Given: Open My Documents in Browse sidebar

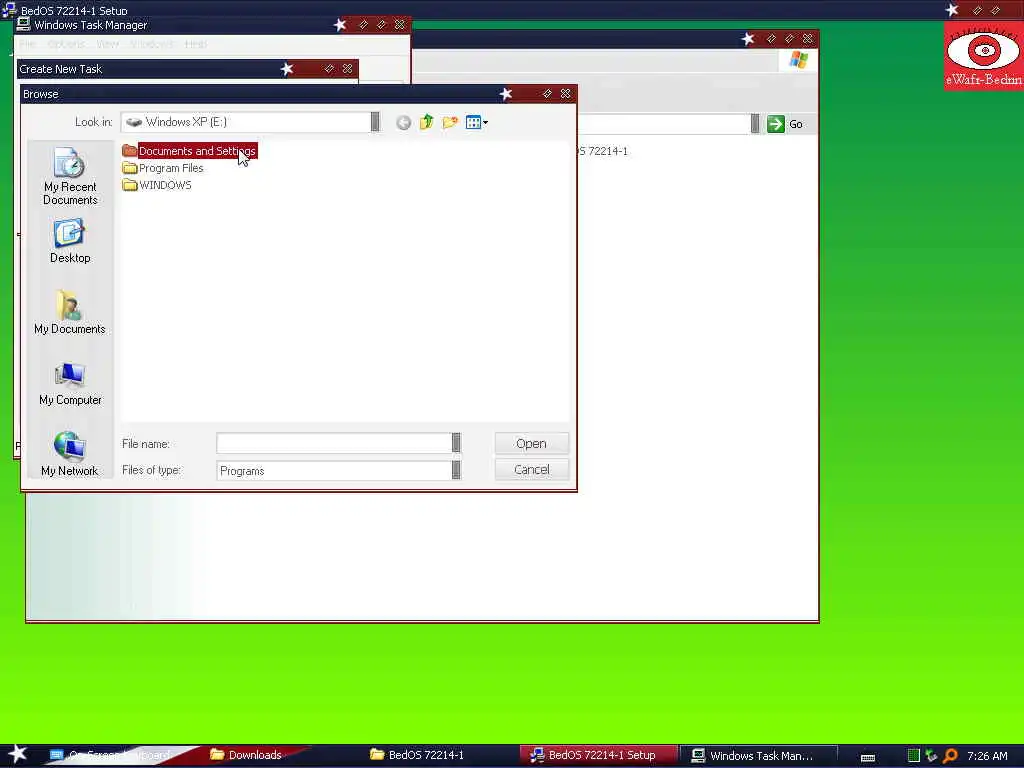Looking at the screenshot, I should (x=70, y=312).
